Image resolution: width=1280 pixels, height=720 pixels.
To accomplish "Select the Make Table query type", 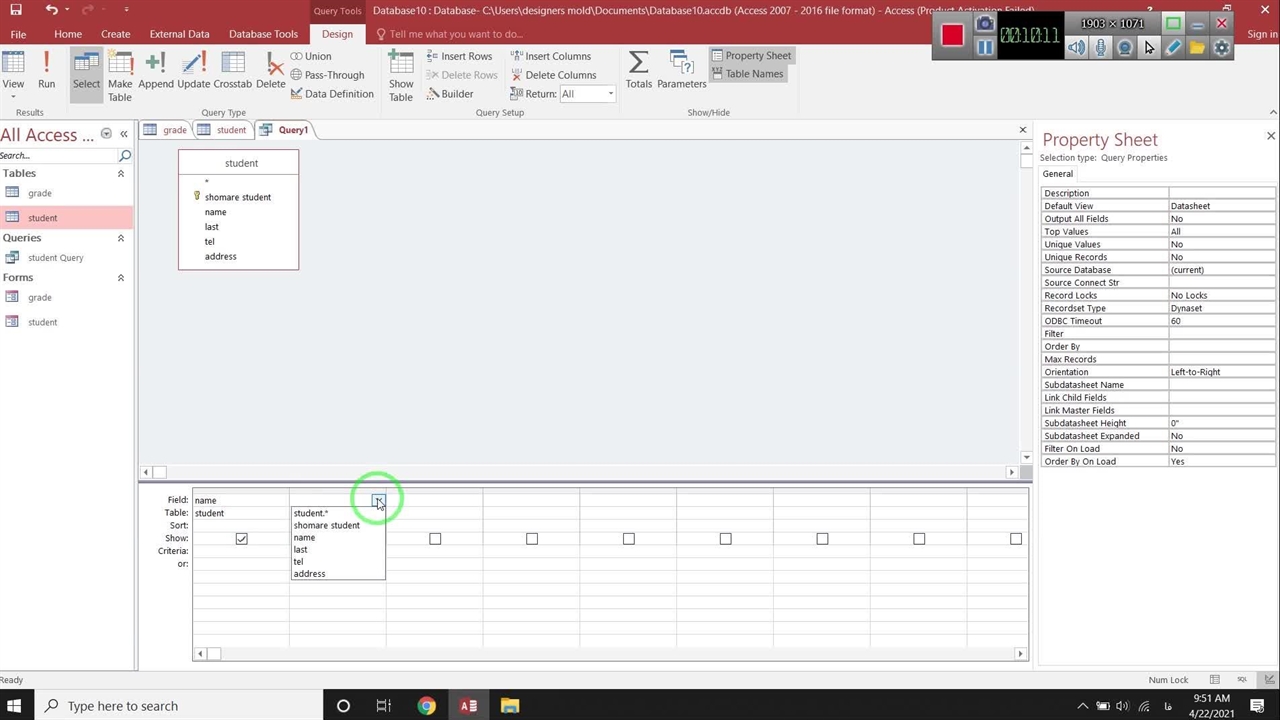I will point(120,75).
